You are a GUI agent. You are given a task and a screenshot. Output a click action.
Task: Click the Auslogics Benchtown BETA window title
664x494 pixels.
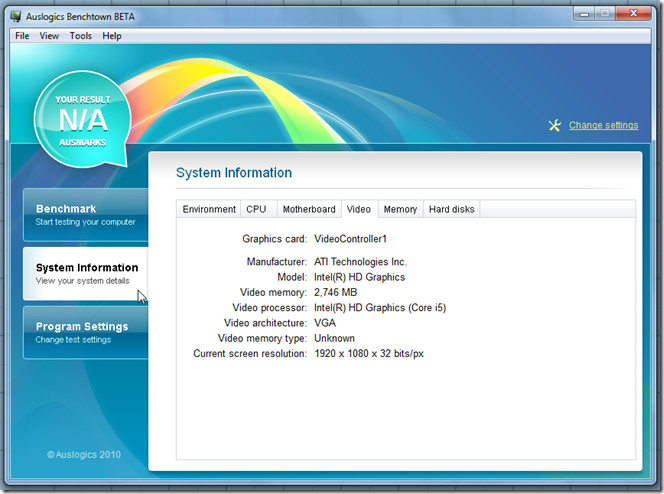80,17
